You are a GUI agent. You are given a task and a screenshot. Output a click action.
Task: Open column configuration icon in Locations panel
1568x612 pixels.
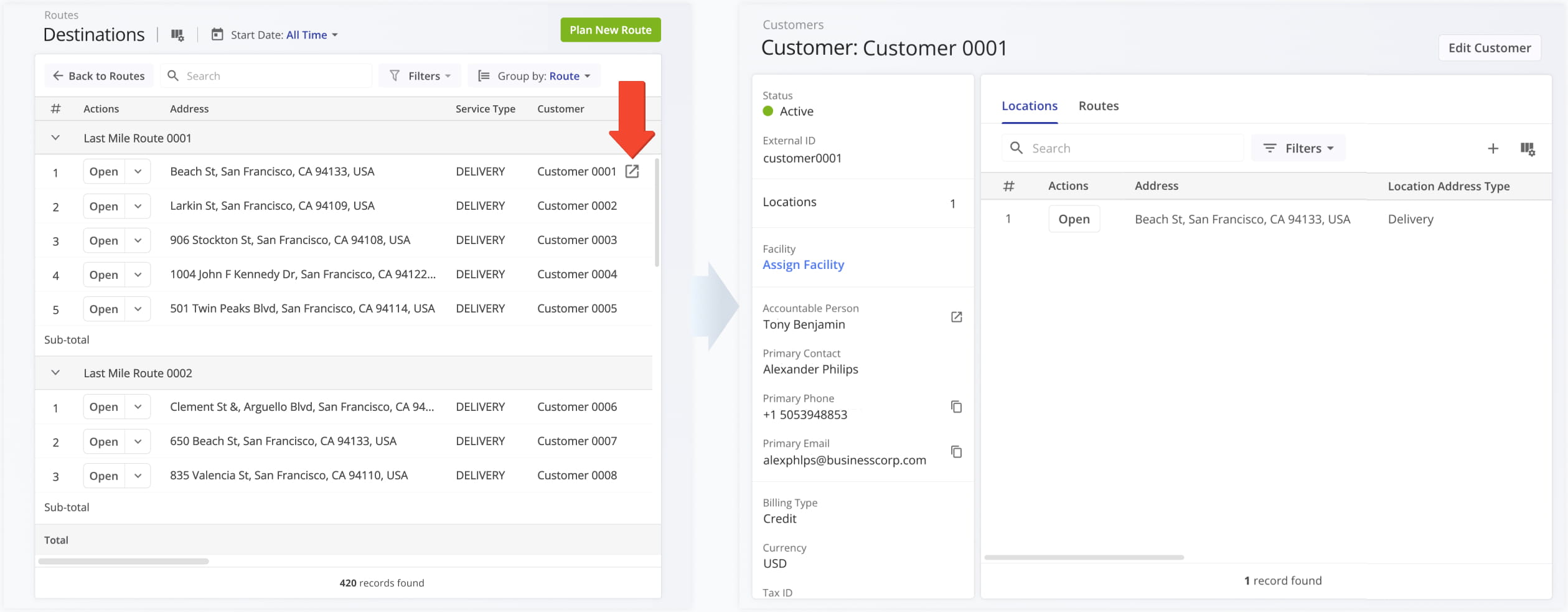(x=1528, y=148)
